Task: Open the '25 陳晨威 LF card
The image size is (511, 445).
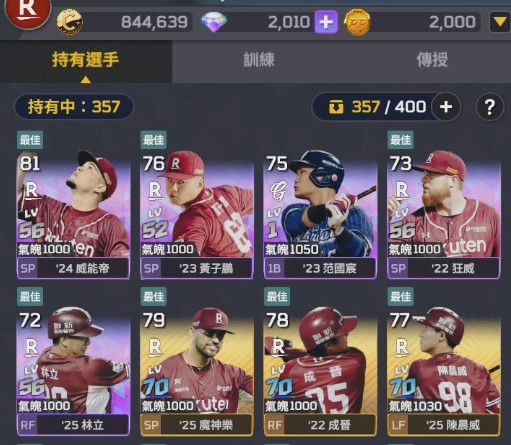Action: point(444,371)
